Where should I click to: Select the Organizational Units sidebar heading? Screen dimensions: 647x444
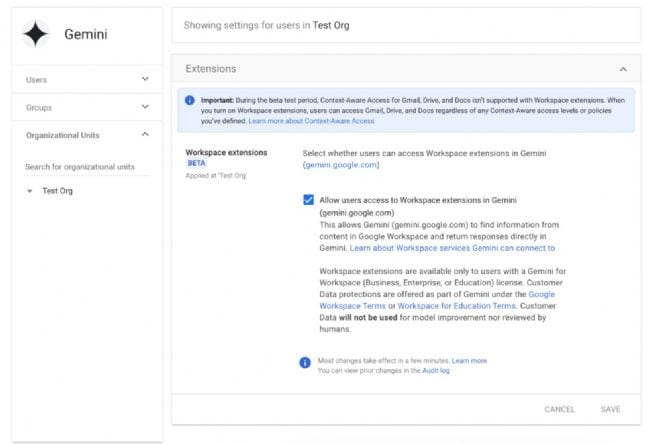(63, 135)
